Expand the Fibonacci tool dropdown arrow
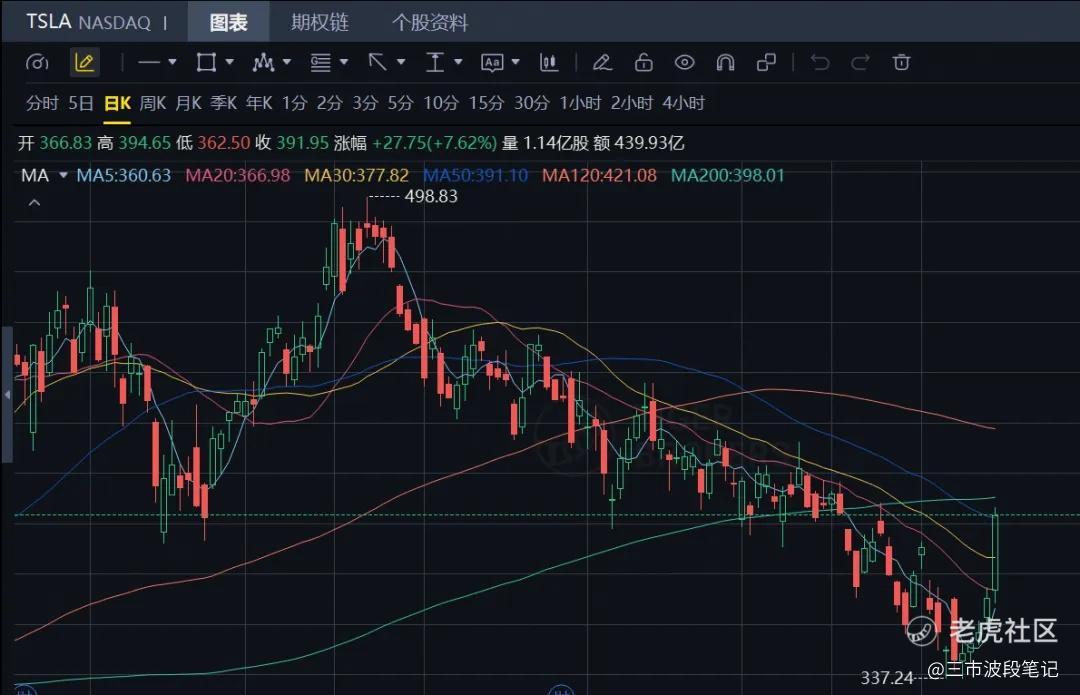Image resolution: width=1080 pixels, height=695 pixels. [x=344, y=63]
